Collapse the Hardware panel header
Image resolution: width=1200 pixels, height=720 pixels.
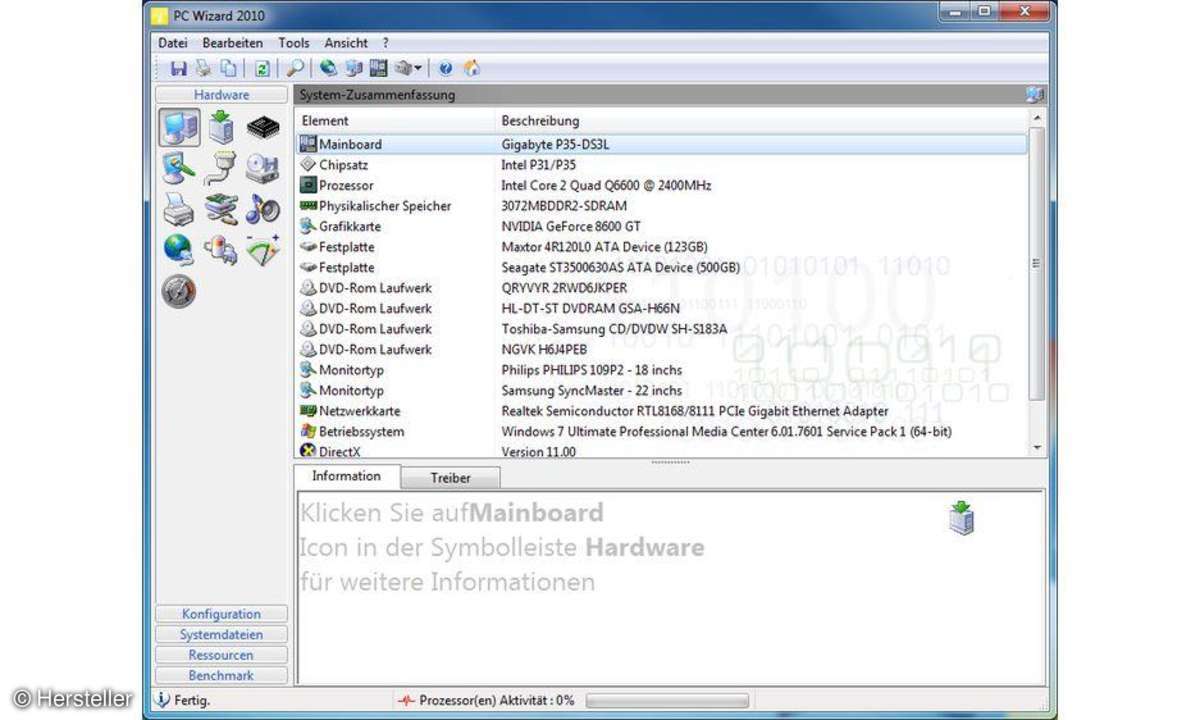(x=222, y=95)
